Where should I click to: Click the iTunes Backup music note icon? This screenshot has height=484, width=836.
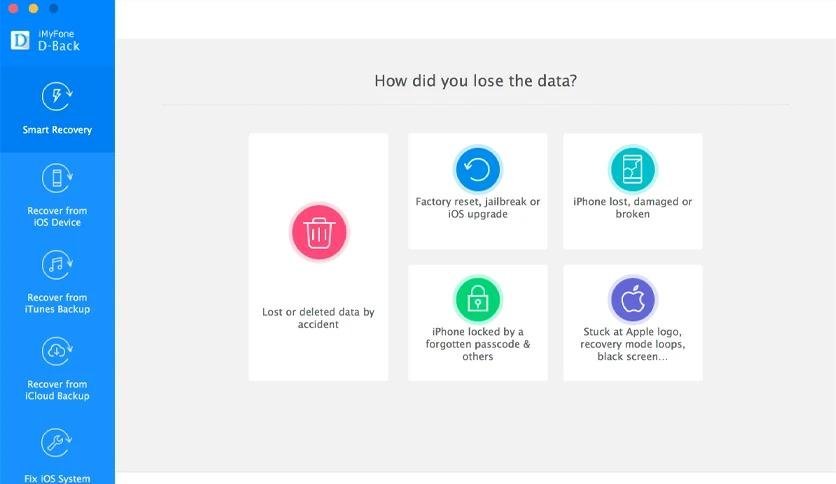(x=57, y=265)
